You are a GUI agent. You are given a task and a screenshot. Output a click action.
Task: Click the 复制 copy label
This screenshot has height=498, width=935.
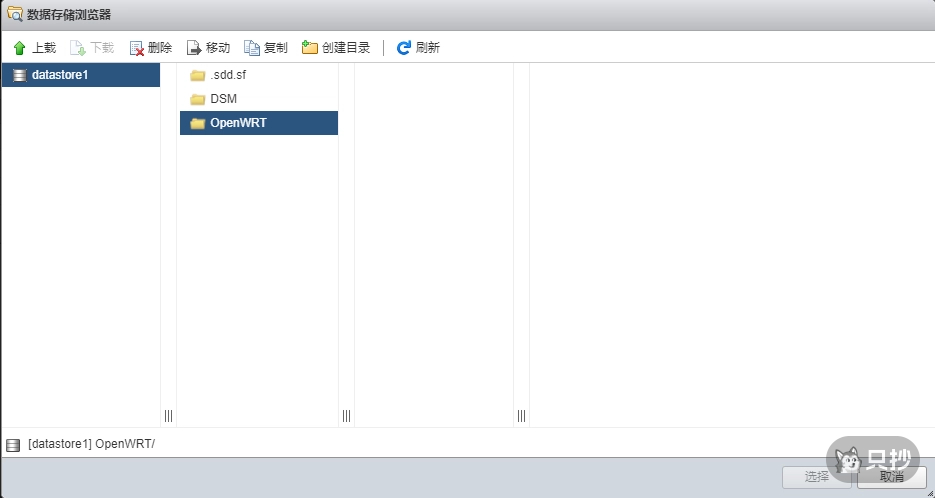pyautogui.click(x=275, y=48)
